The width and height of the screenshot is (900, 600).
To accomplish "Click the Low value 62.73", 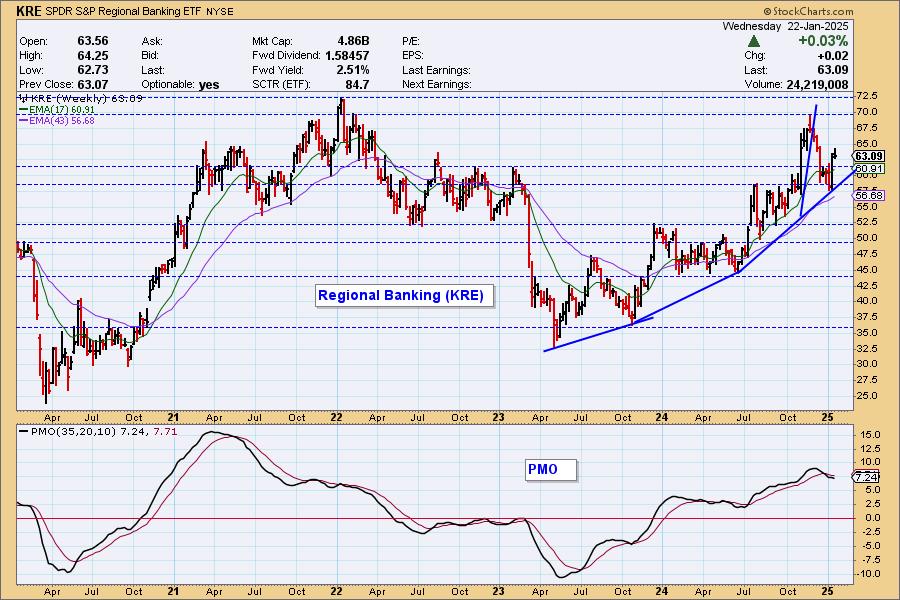I will click(92, 69).
